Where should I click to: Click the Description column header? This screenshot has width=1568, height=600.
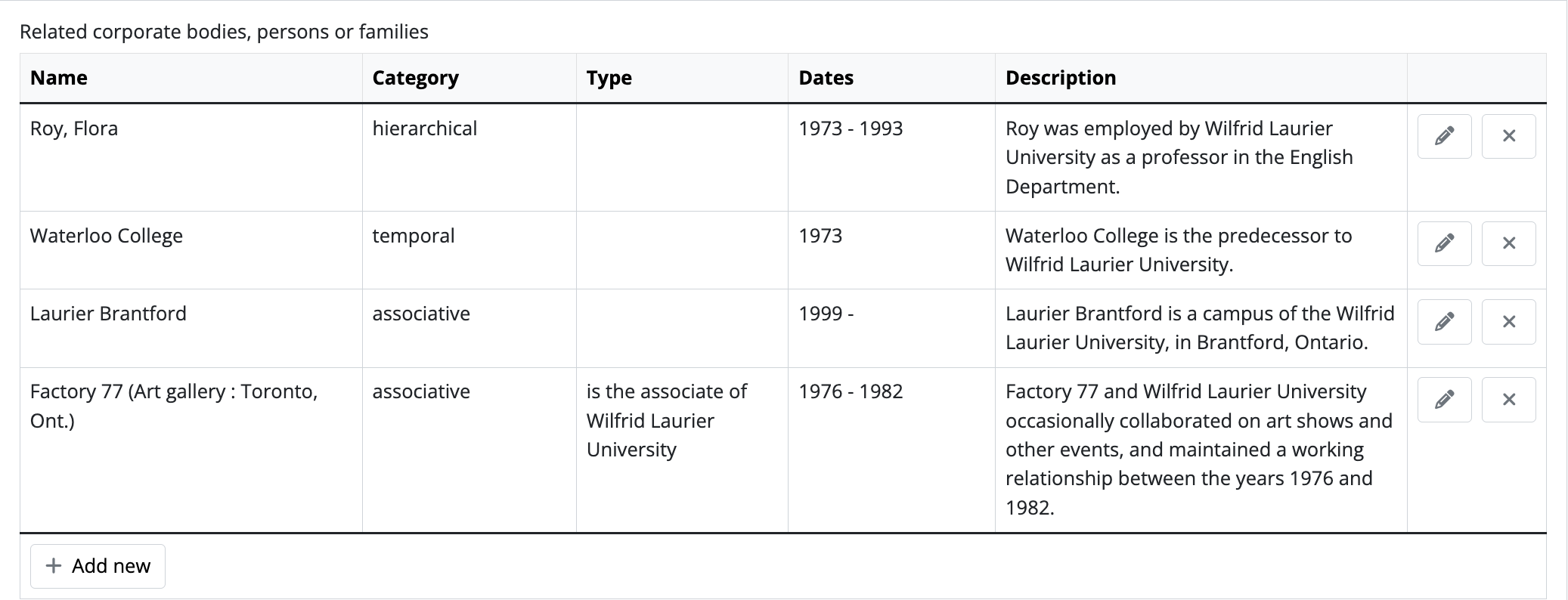(1060, 78)
